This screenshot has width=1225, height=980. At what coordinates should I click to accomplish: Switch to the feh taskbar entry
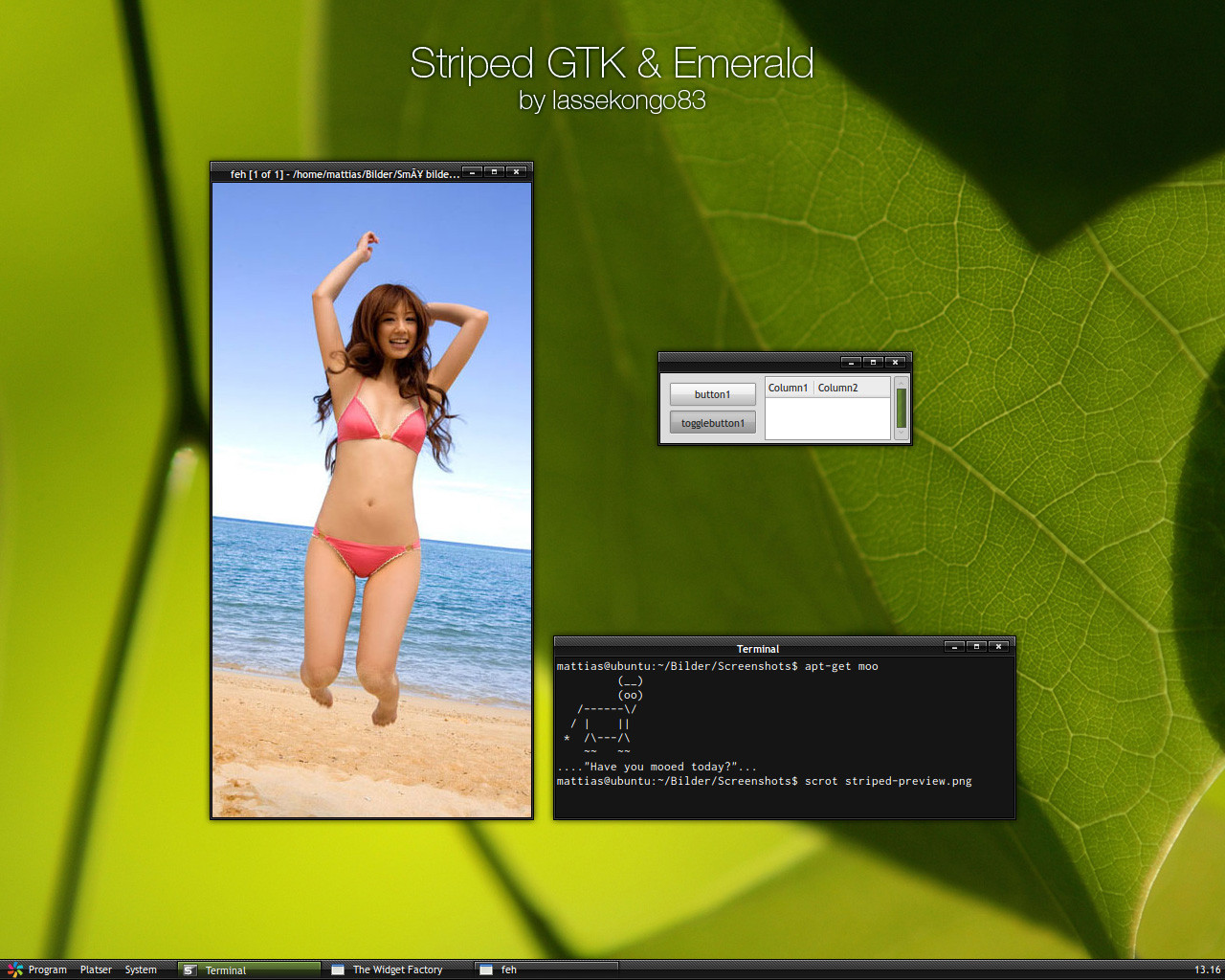(x=546, y=969)
